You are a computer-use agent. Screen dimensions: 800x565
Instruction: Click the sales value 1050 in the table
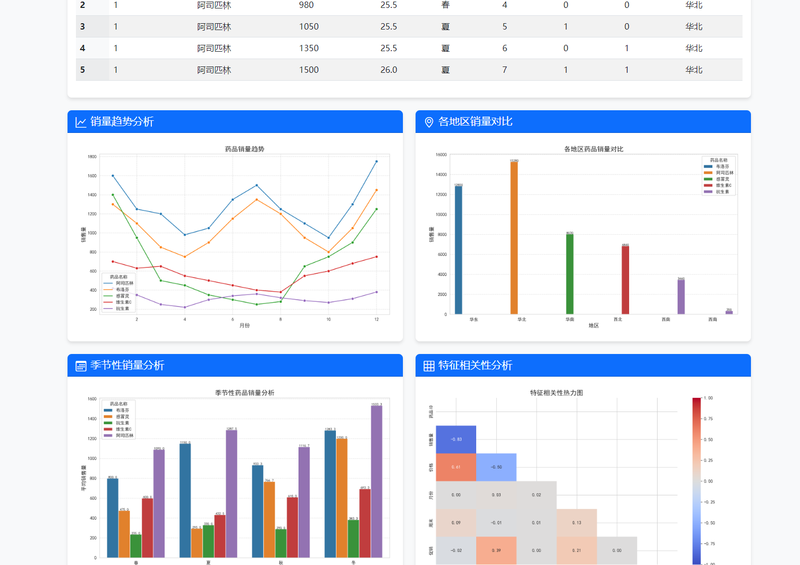[x=309, y=27]
